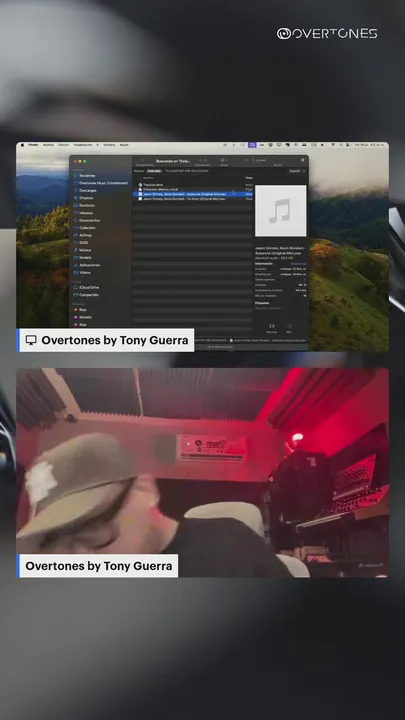This screenshot has height=720, width=405.
Task: Click the Más button in preview pane
Action: 289,328
